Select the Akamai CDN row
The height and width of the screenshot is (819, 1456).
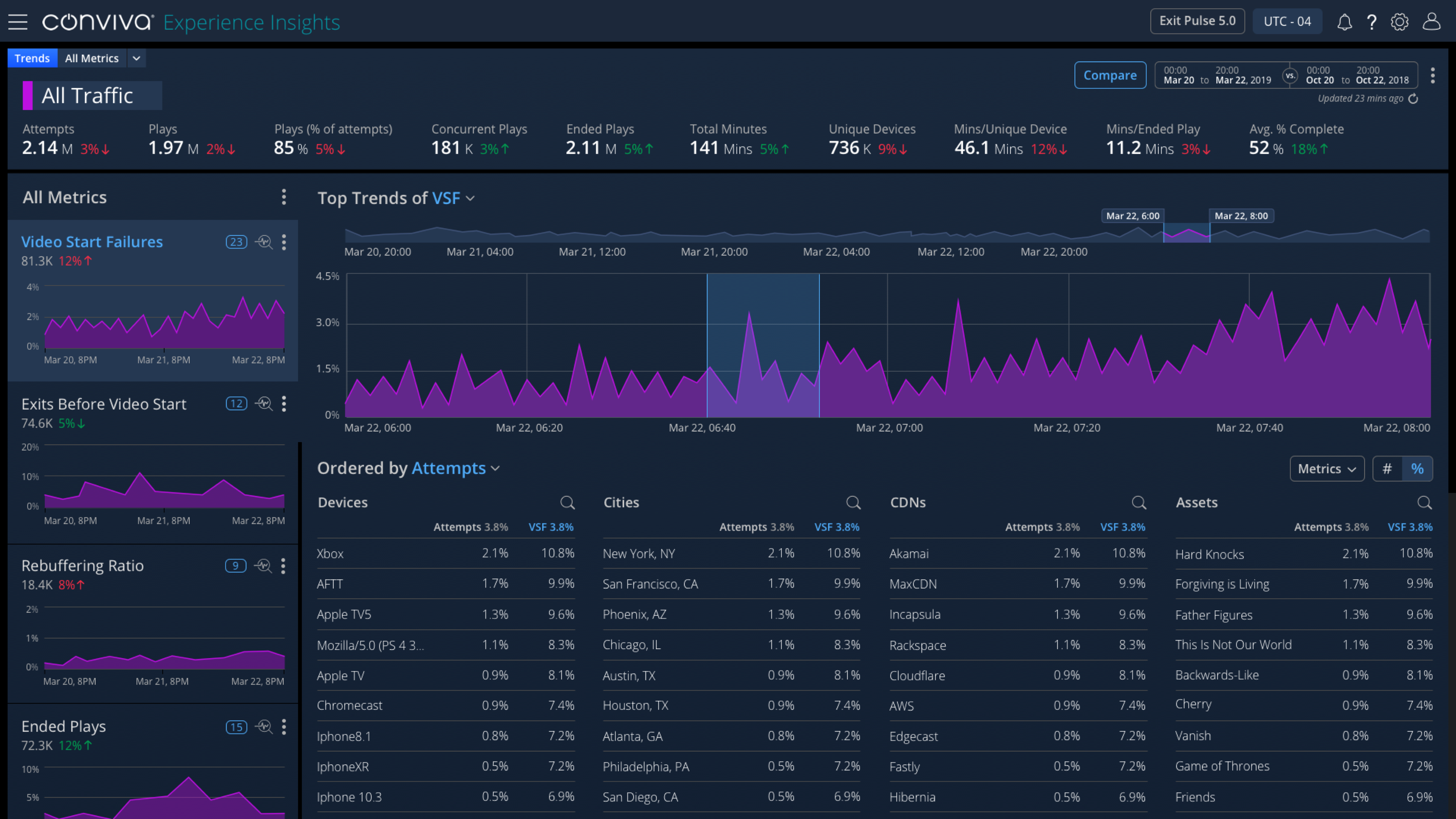click(1018, 553)
